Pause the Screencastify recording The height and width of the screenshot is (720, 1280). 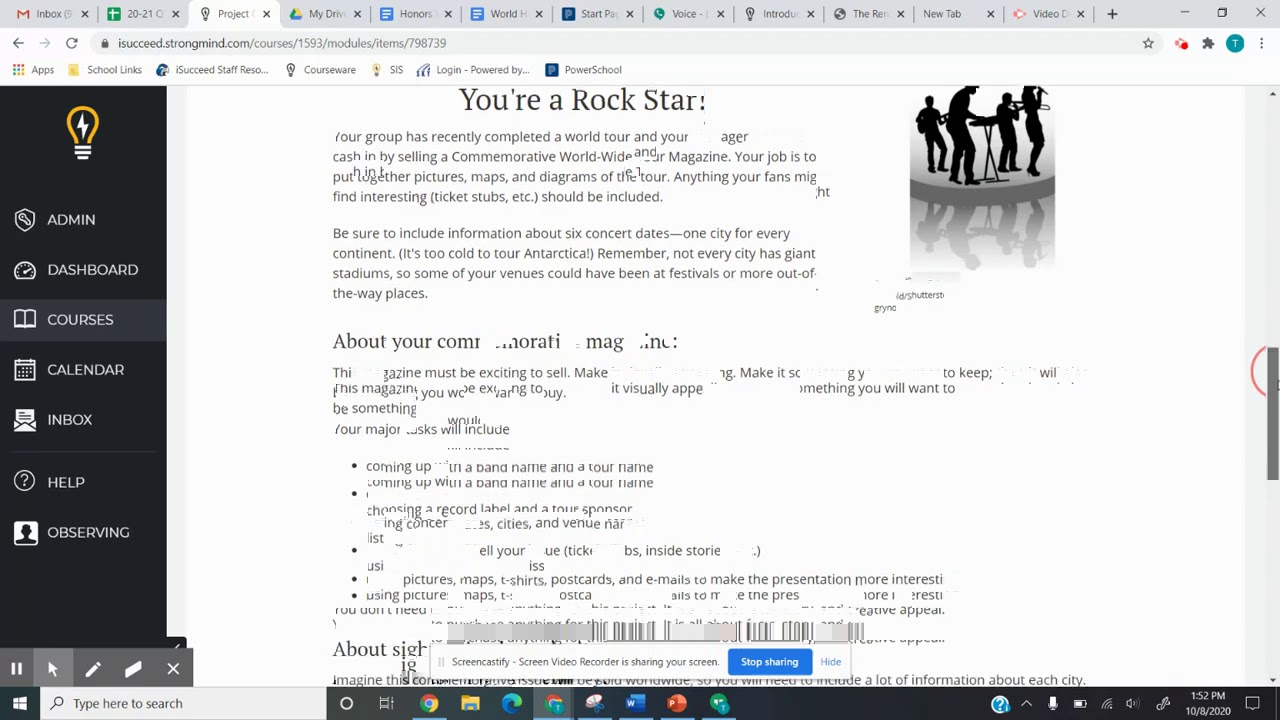coord(17,669)
